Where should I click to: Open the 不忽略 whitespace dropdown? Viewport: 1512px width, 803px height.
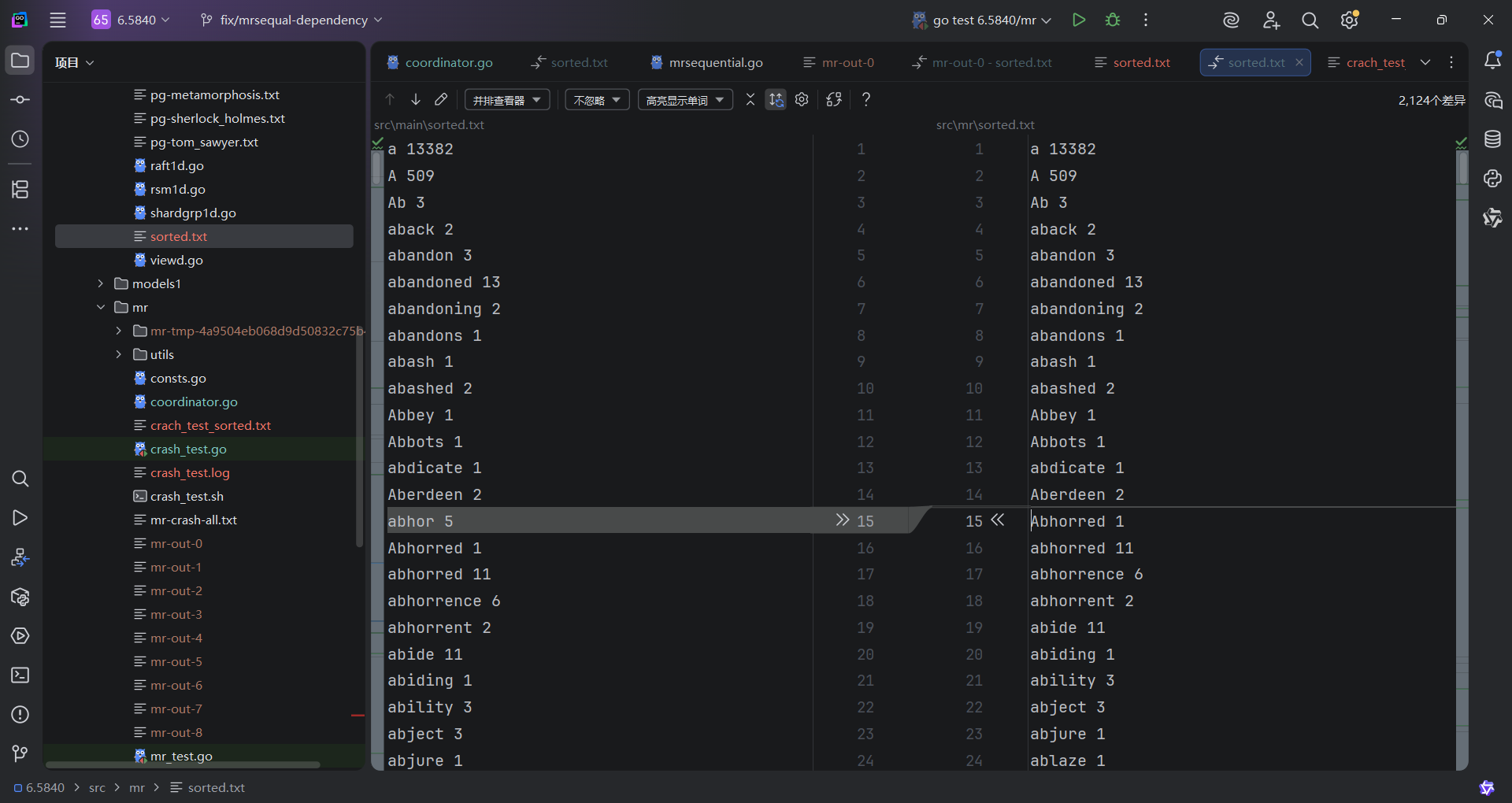(597, 100)
